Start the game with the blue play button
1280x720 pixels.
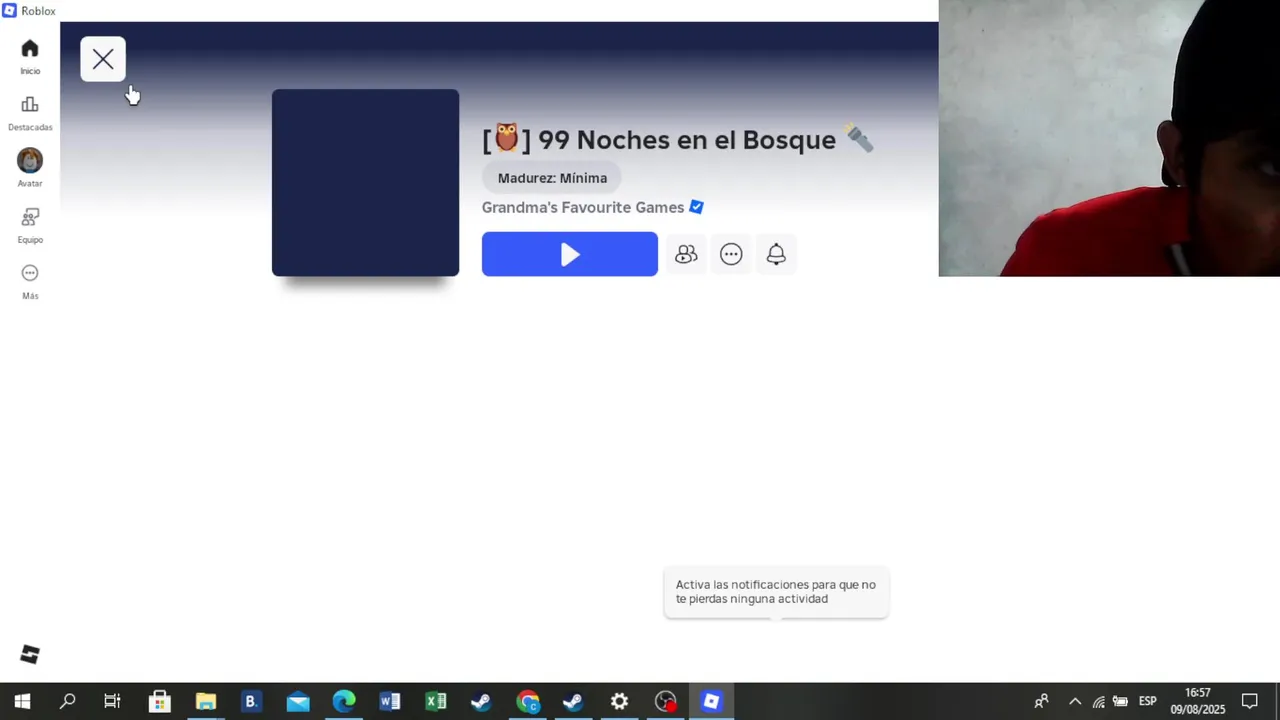[570, 254]
